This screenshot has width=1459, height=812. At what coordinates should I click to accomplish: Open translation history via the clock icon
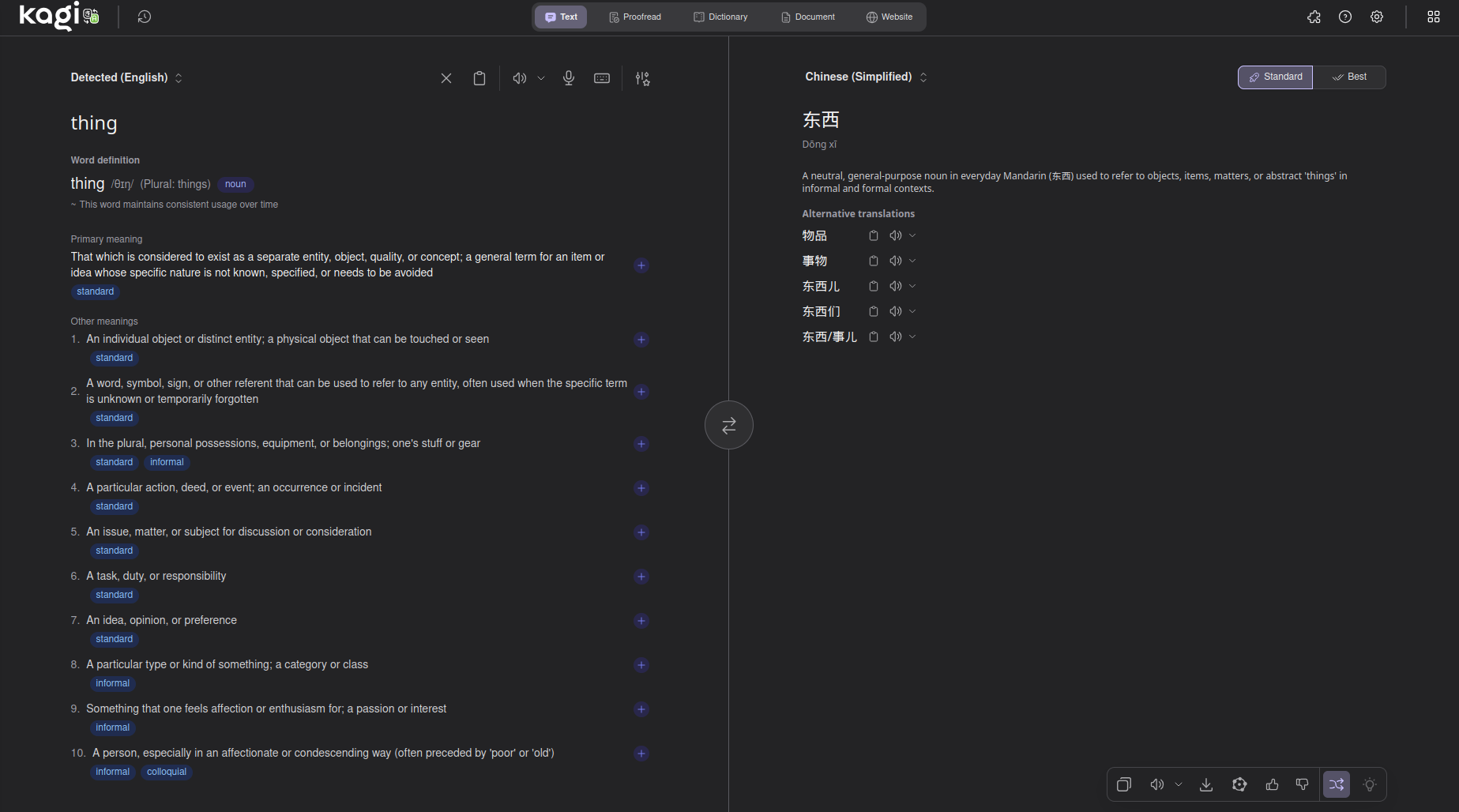[144, 16]
